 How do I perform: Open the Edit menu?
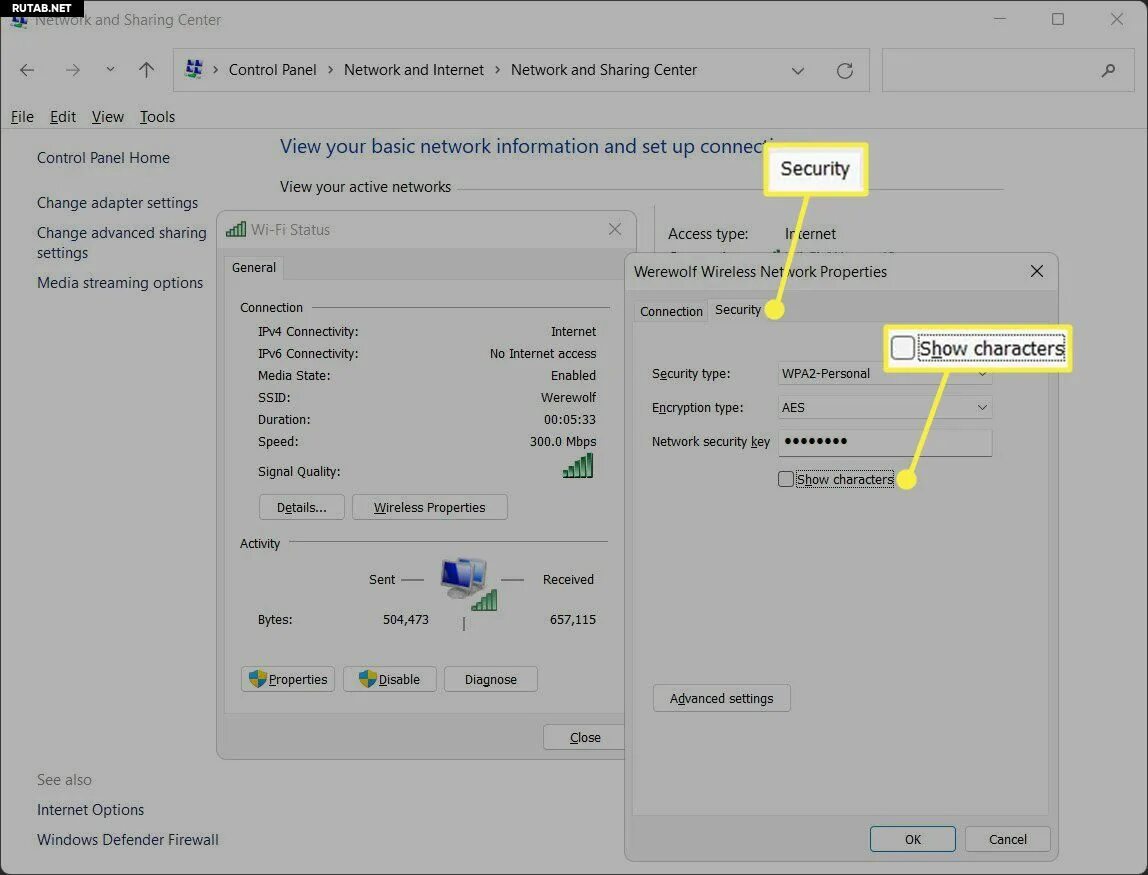tap(63, 116)
